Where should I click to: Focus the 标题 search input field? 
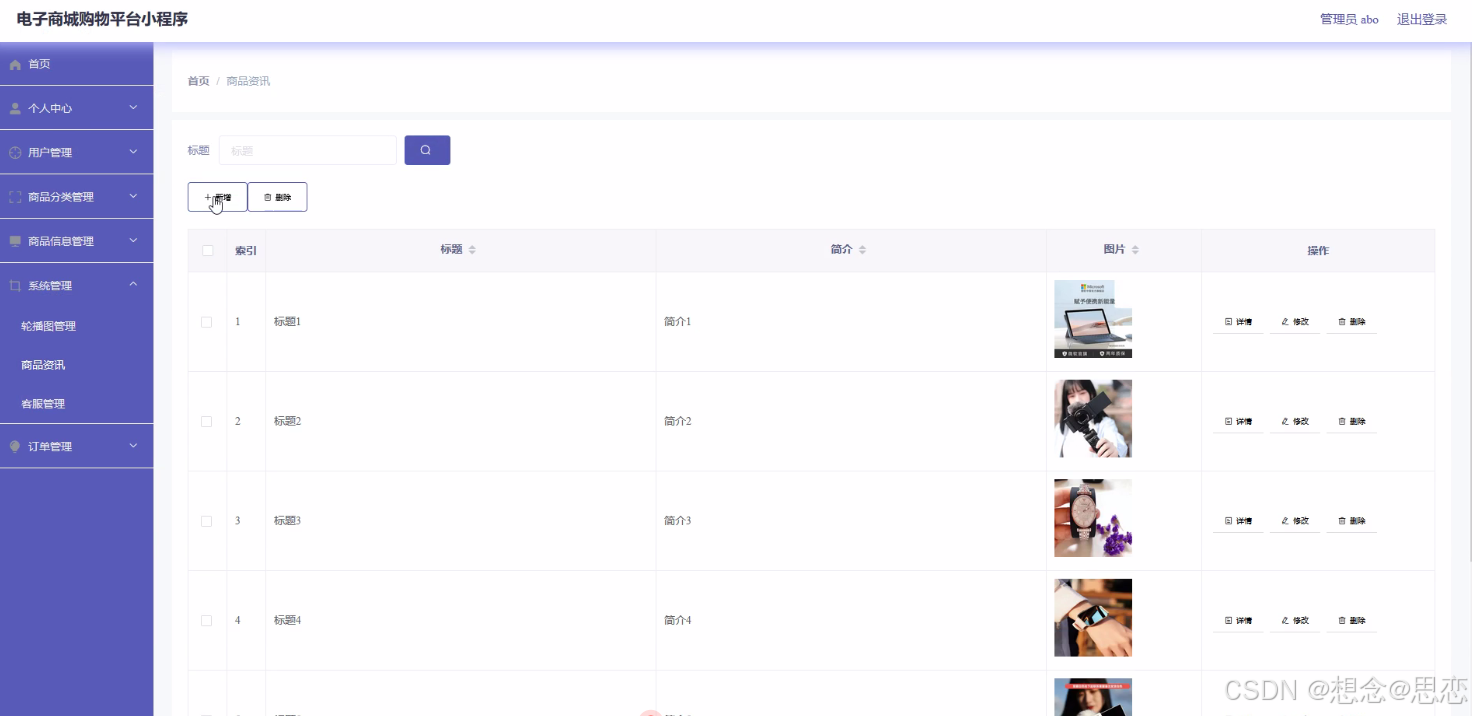coord(308,150)
